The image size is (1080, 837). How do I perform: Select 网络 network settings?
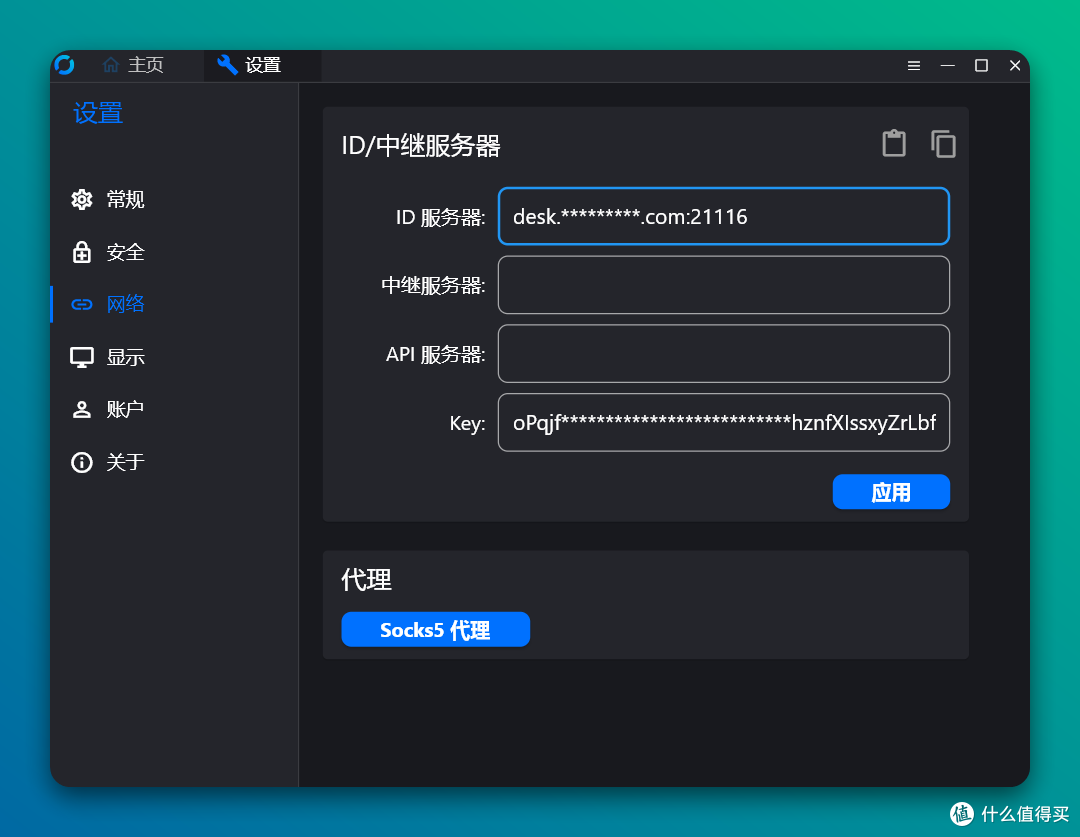coord(107,304)
